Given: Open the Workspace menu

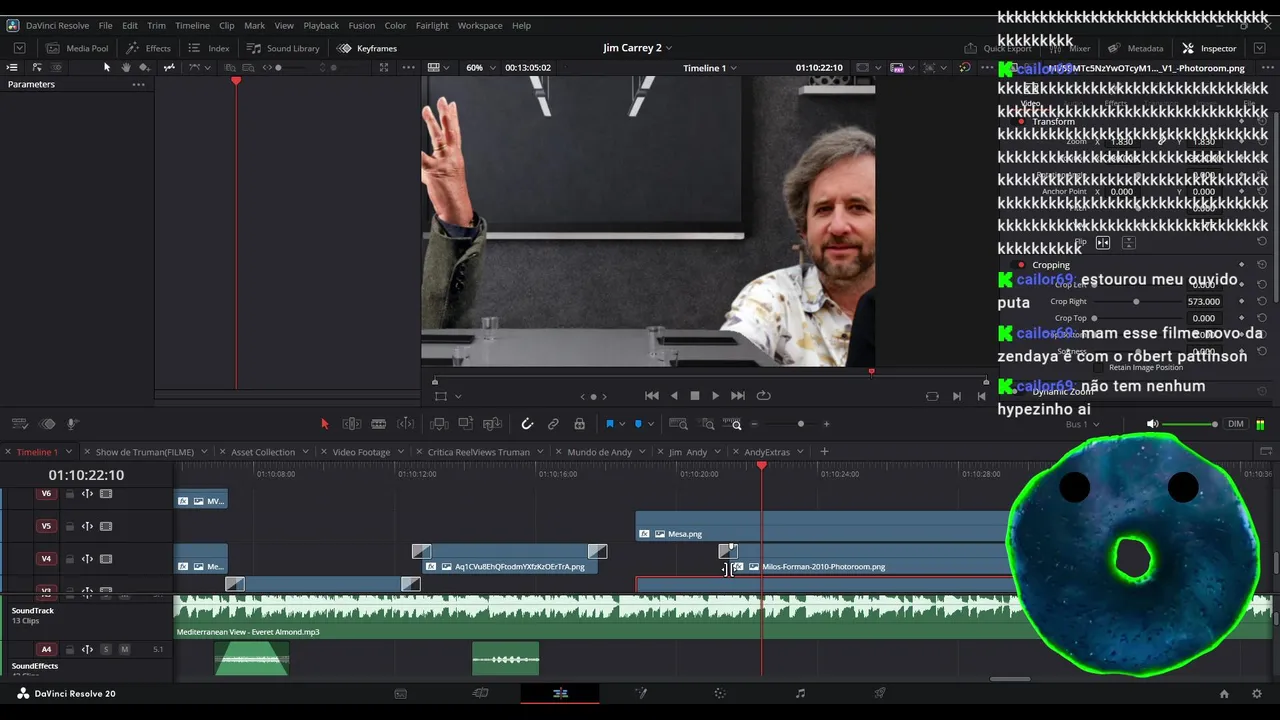Looking at the screenshot, I should pos(480,25).
